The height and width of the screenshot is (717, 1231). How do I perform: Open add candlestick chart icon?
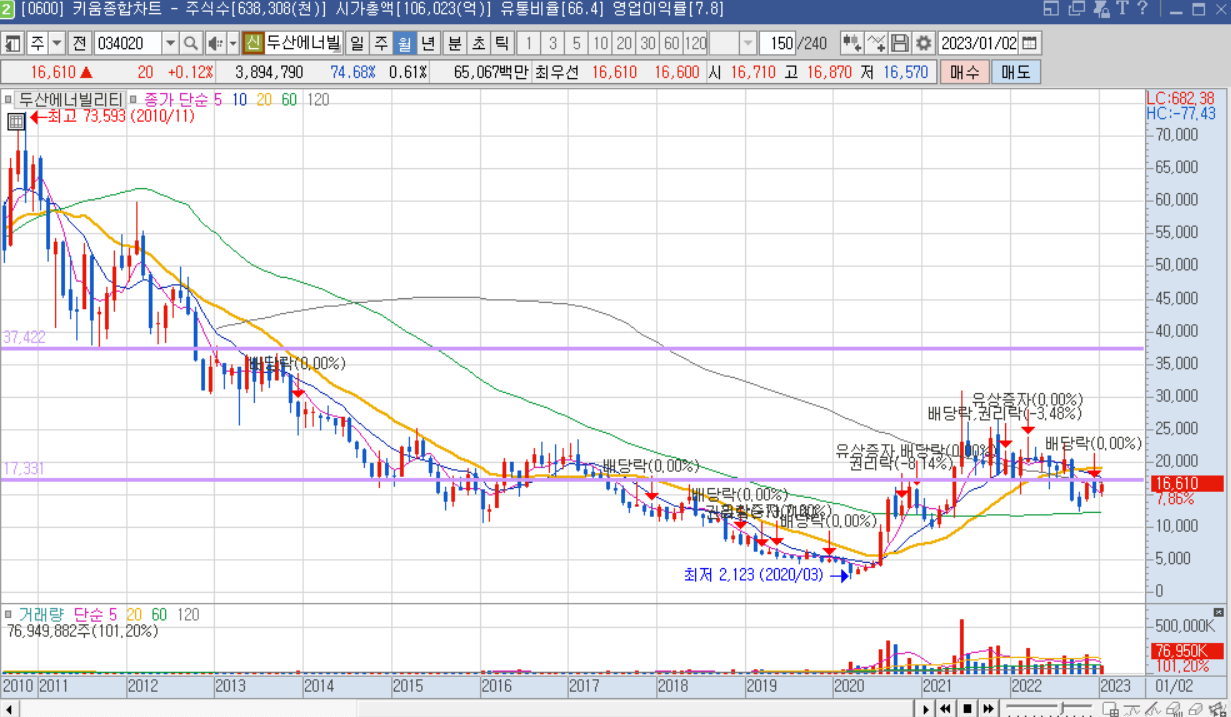click(851, 43)
